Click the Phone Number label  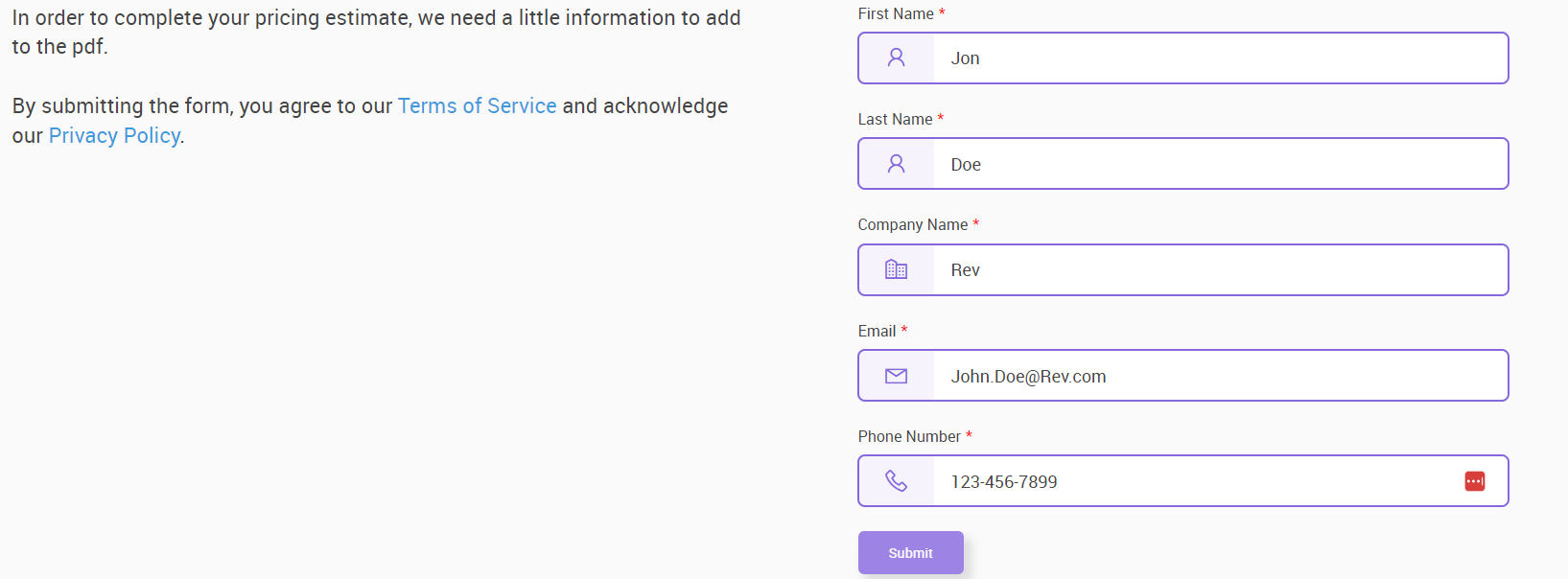[x=909, y=436]
